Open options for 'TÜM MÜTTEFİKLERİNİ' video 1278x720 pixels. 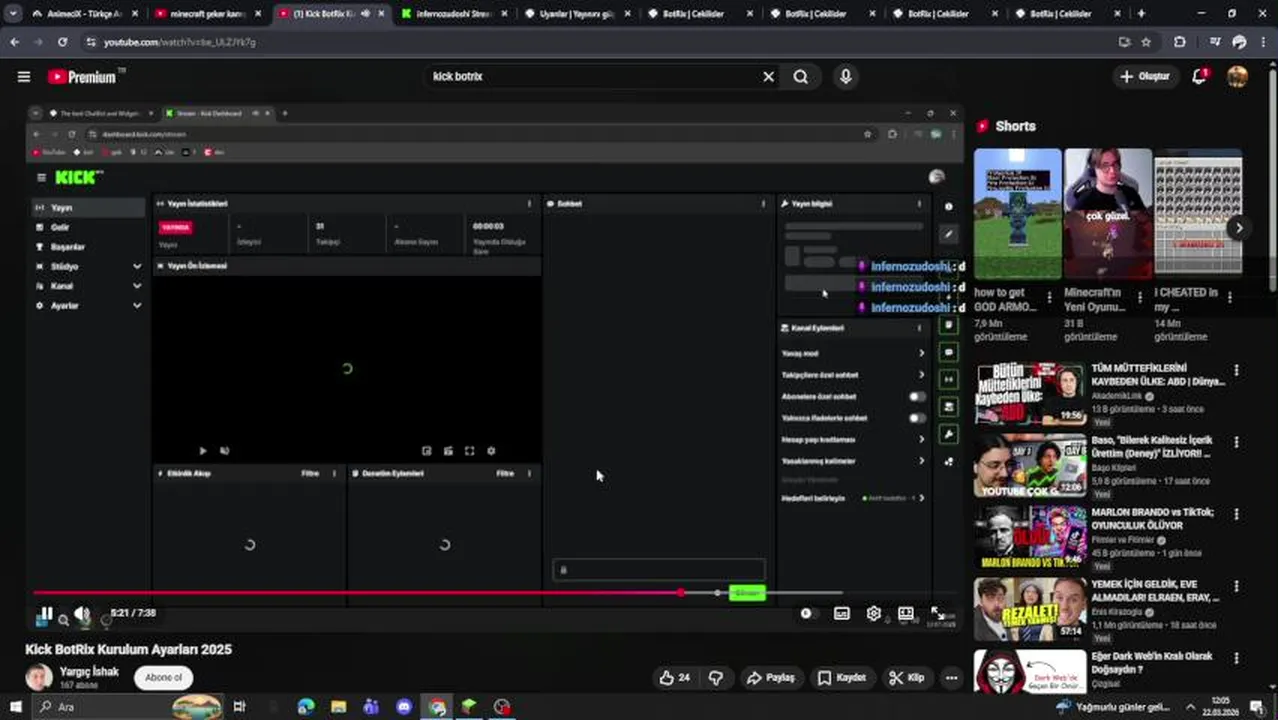tap(1236, 370)
